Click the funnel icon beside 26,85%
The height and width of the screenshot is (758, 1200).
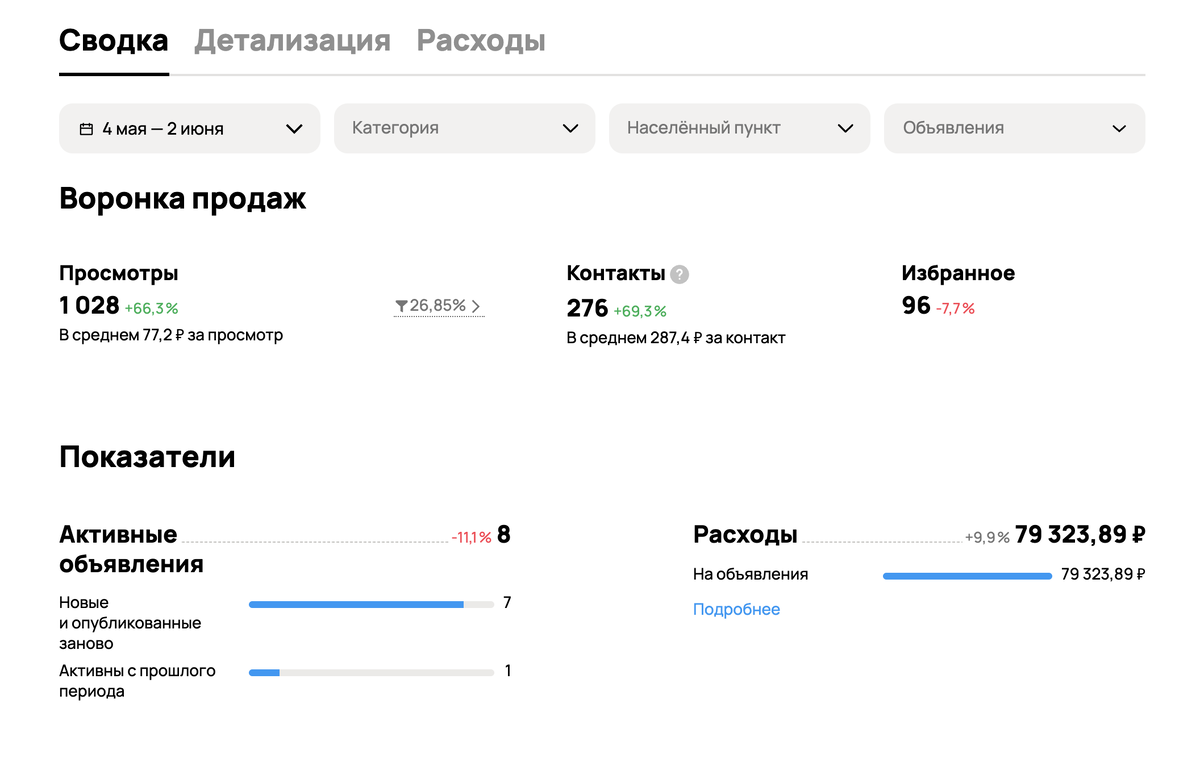(x=401, y=306)
